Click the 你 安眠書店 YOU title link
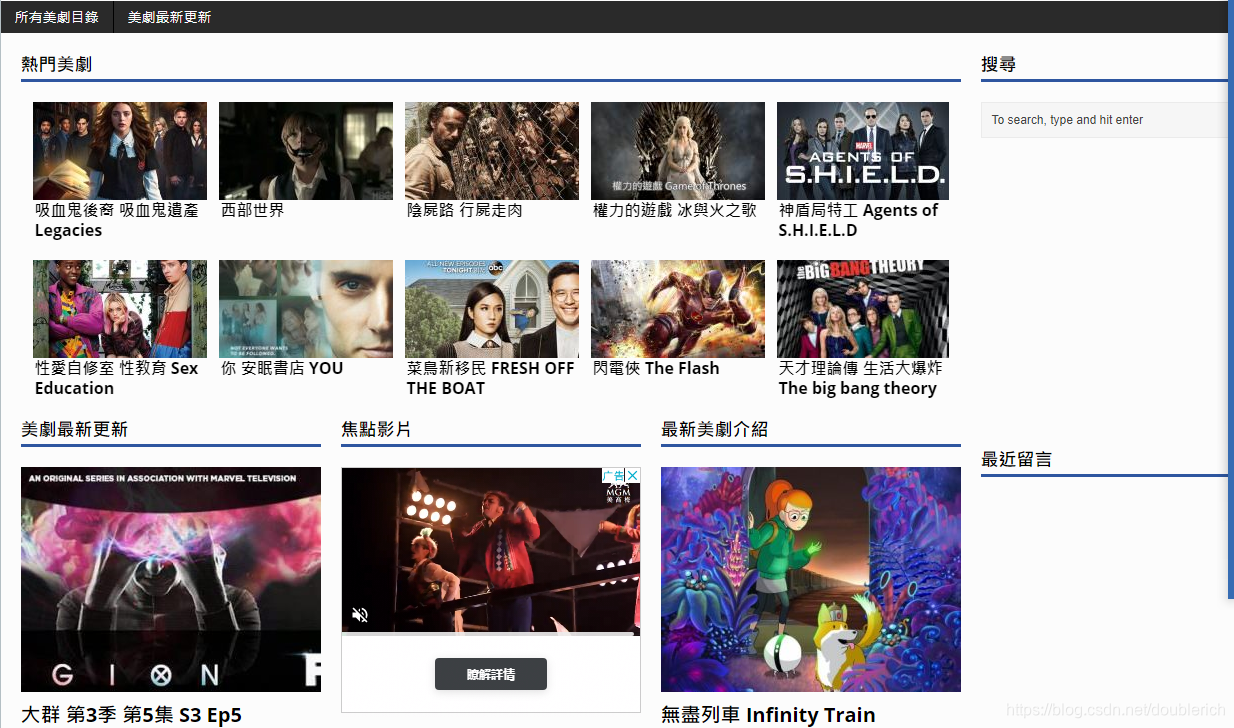The height and width of the screenshot is (728, 1234). [x=282, y=368]
